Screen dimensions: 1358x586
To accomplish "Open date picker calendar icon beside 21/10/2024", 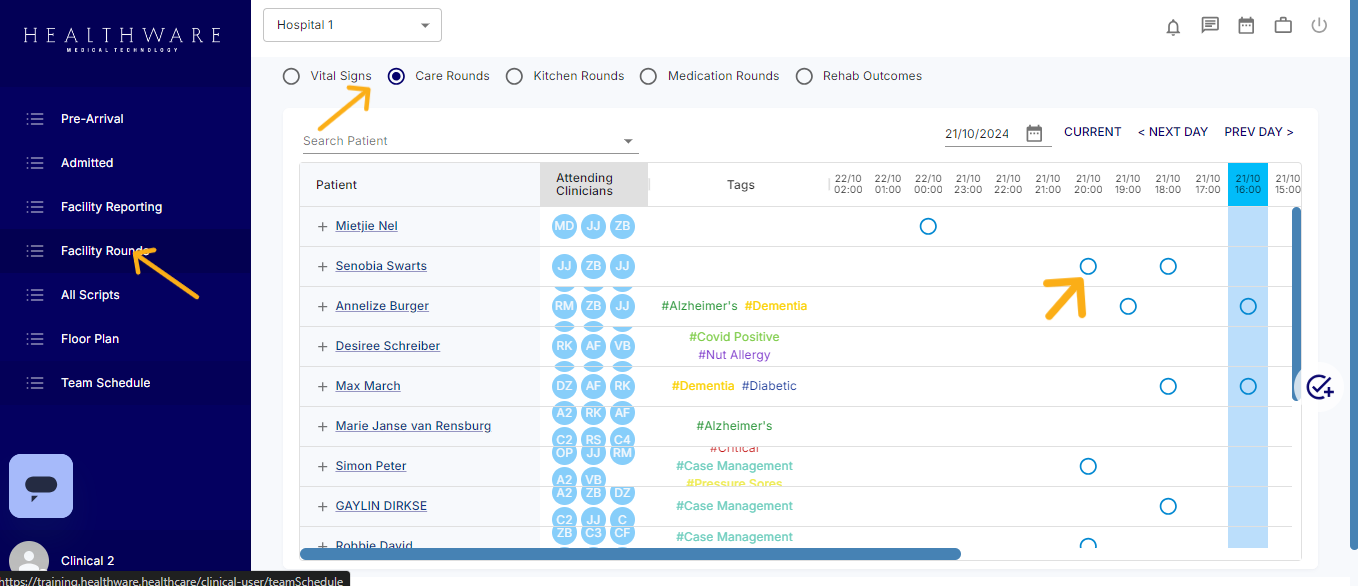I will 1034,133.
